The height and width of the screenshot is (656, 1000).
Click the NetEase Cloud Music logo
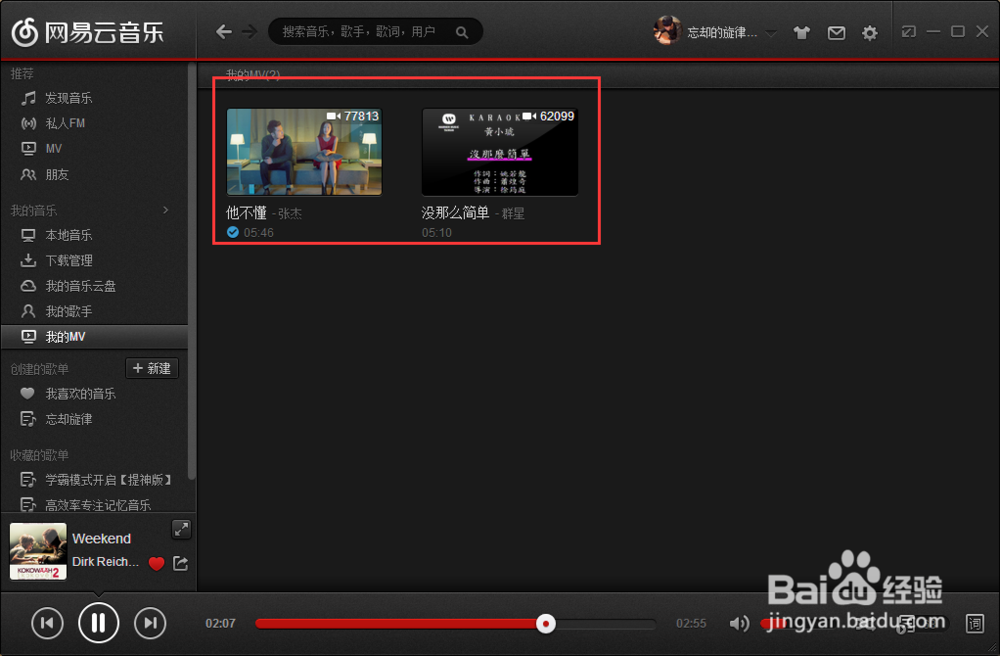coord(88,32)
